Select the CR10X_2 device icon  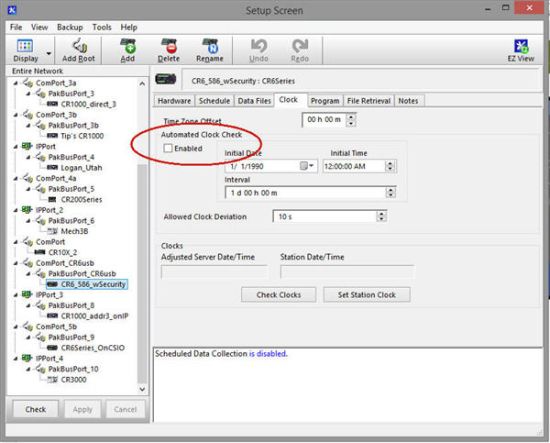pyautogui.click(x=40, y=253)
